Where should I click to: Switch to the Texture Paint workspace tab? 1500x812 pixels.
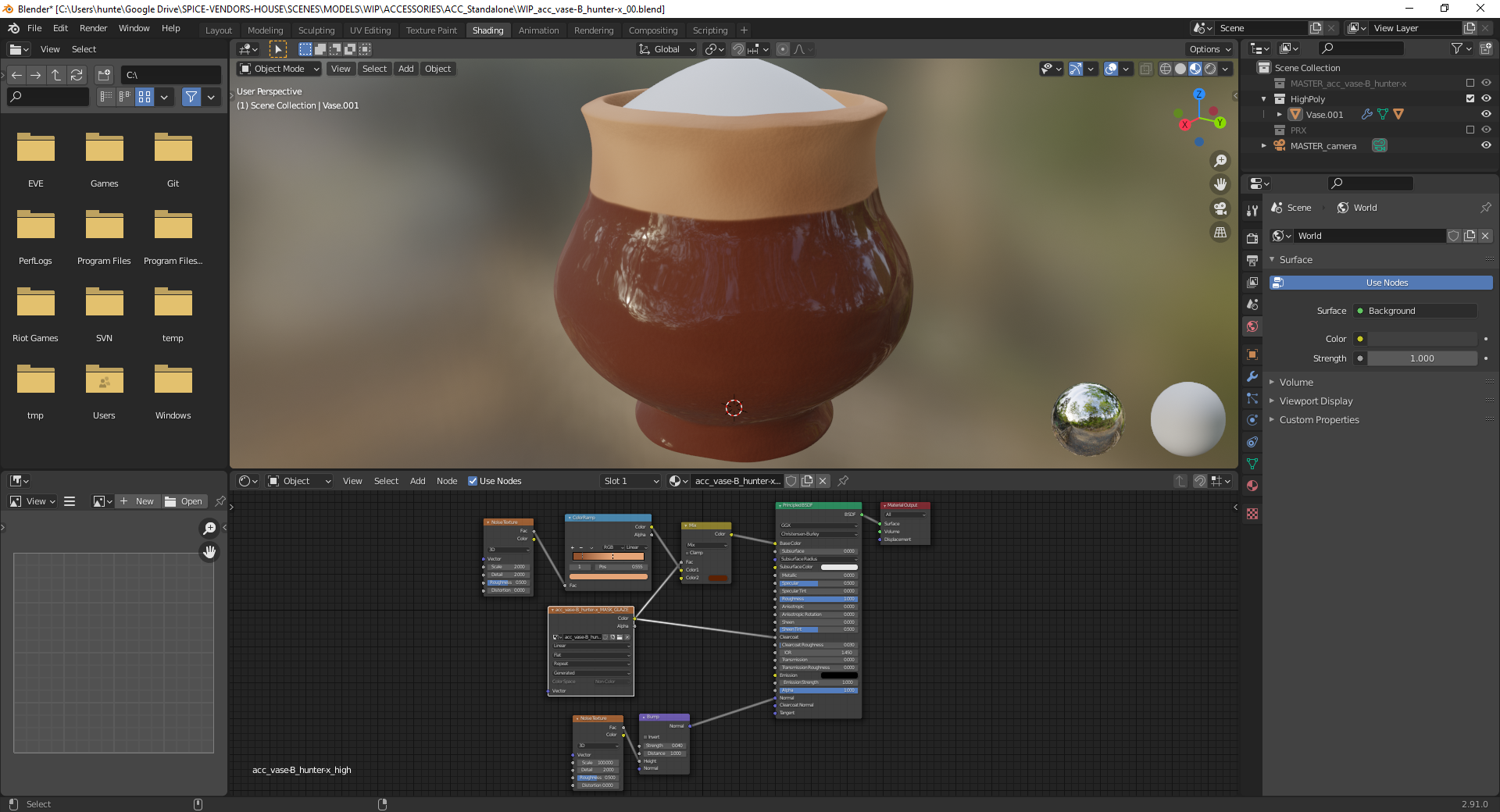pos(431,30)
